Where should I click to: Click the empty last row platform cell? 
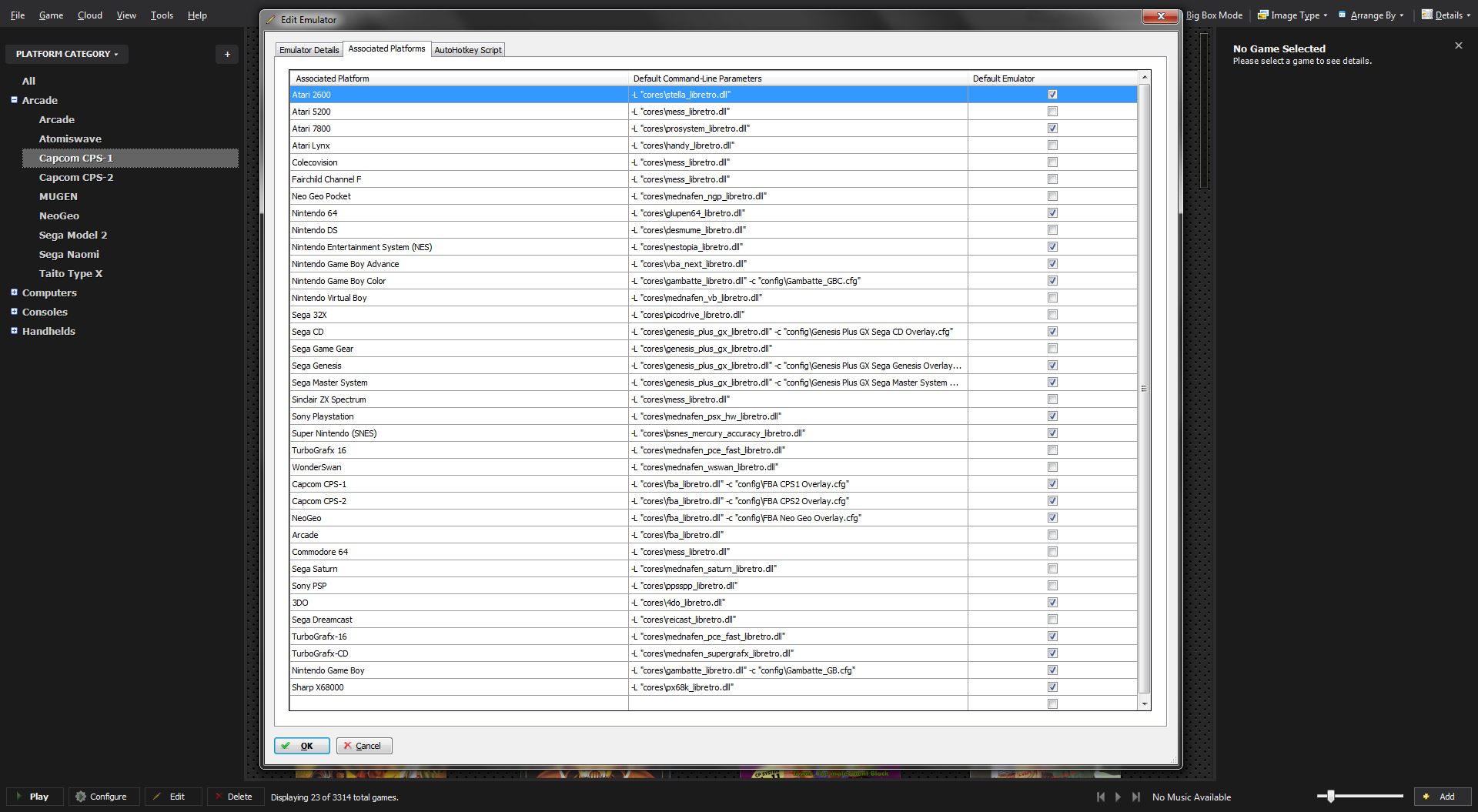pos(459,704)
